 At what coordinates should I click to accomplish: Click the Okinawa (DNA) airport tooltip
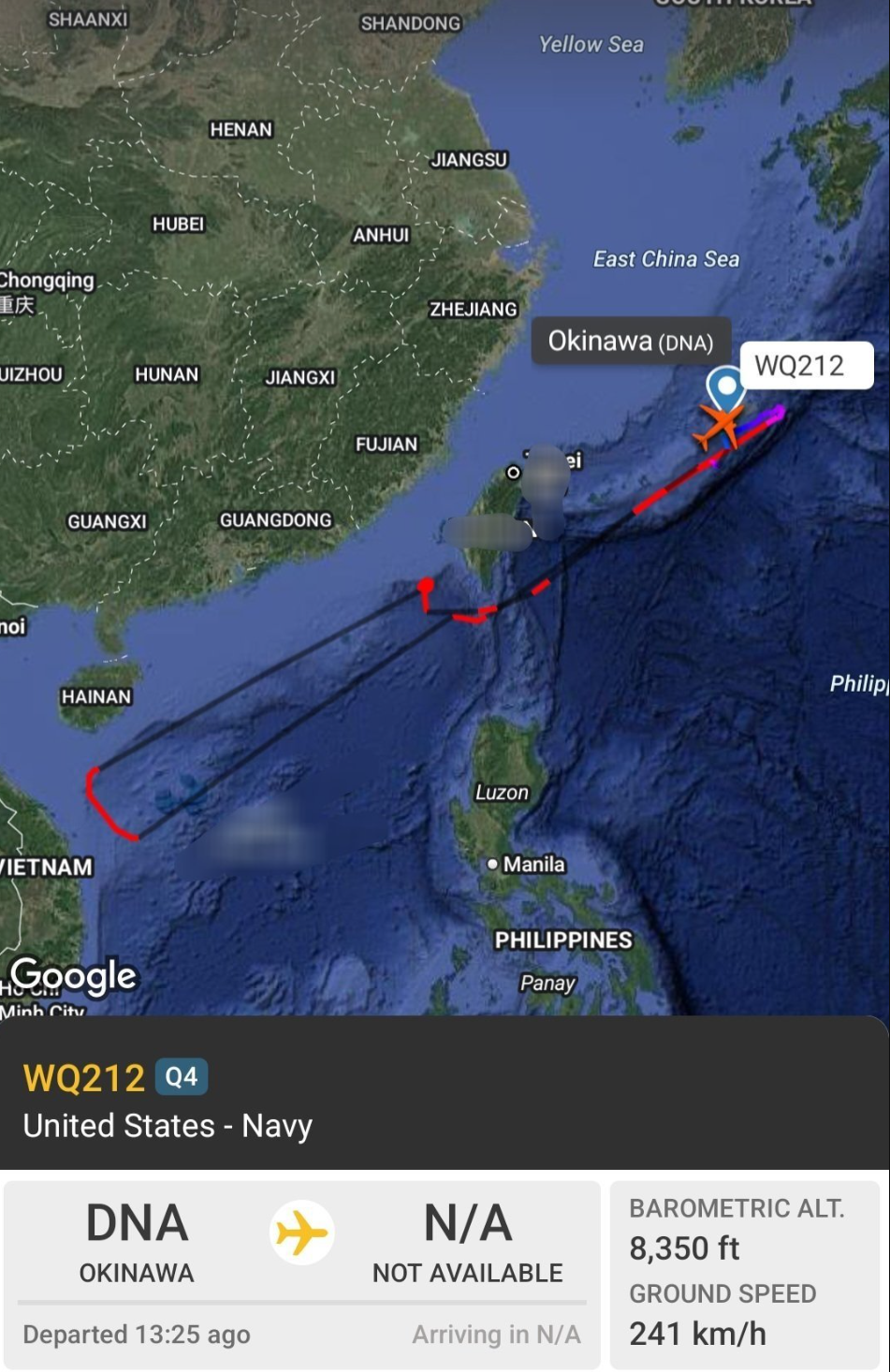pos(631,341)
